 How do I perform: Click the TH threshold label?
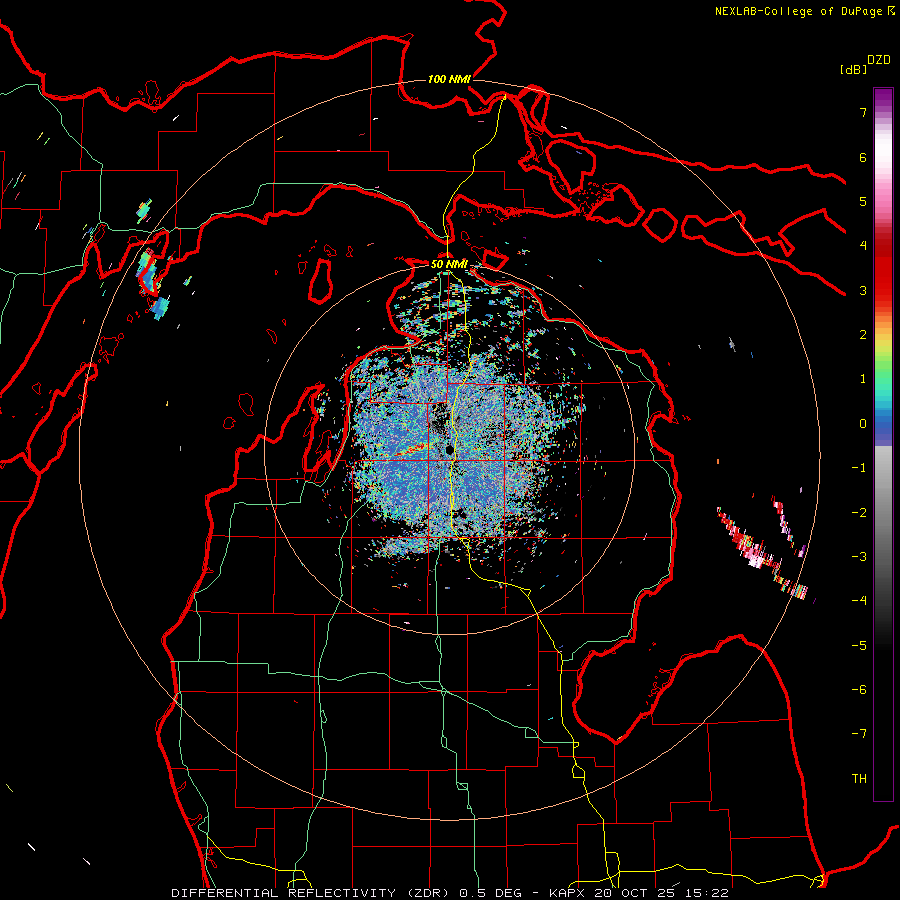pyautogui.click(x=859, y=779)
